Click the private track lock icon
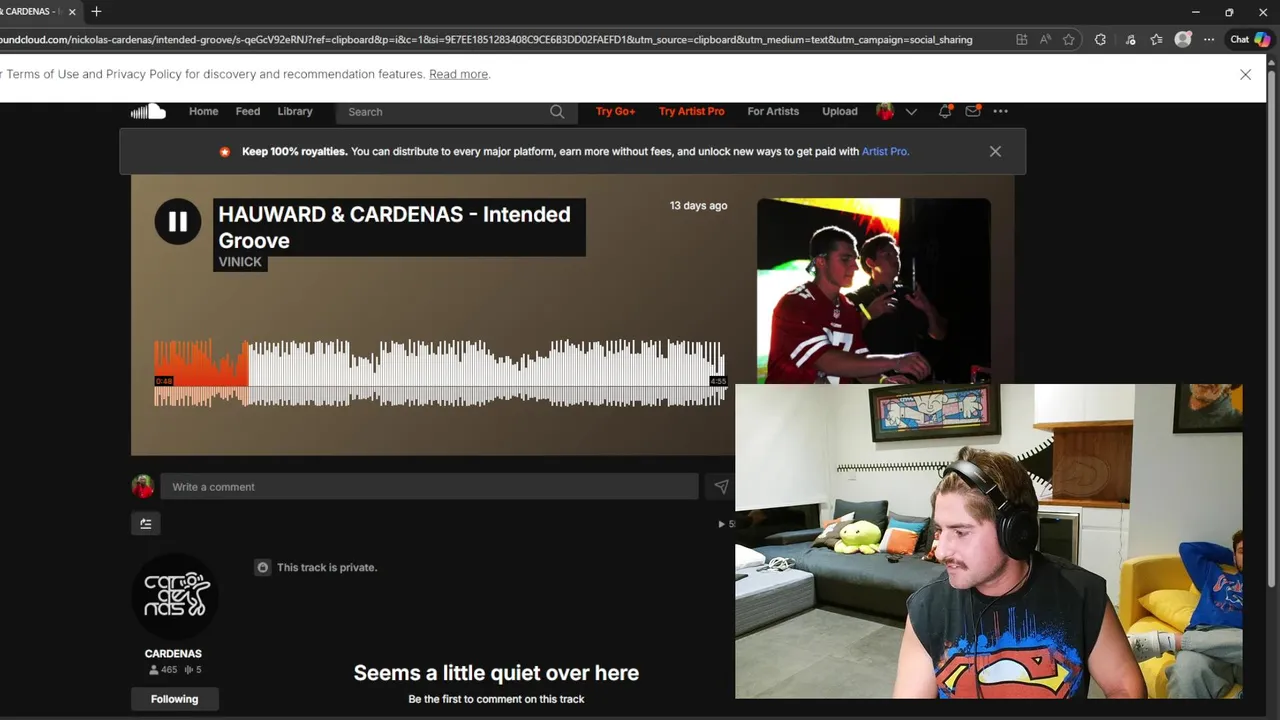The image size is (1280, 720). (x=263, y=567)
